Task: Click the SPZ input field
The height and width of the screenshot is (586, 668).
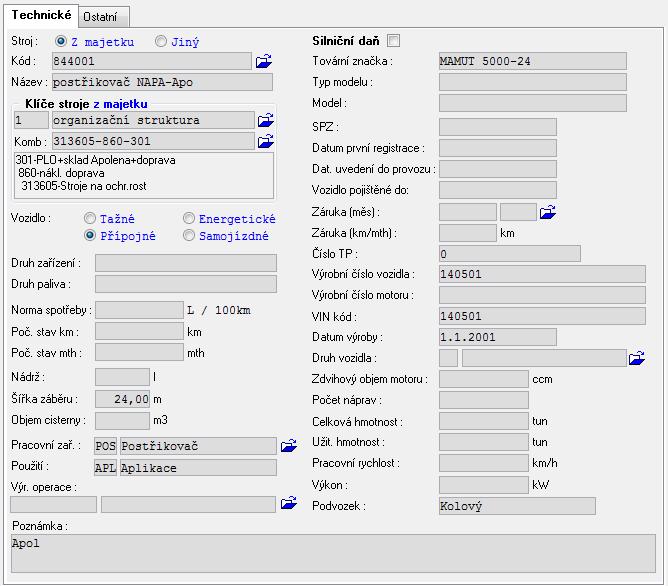Action: click(x=498, y=127)
